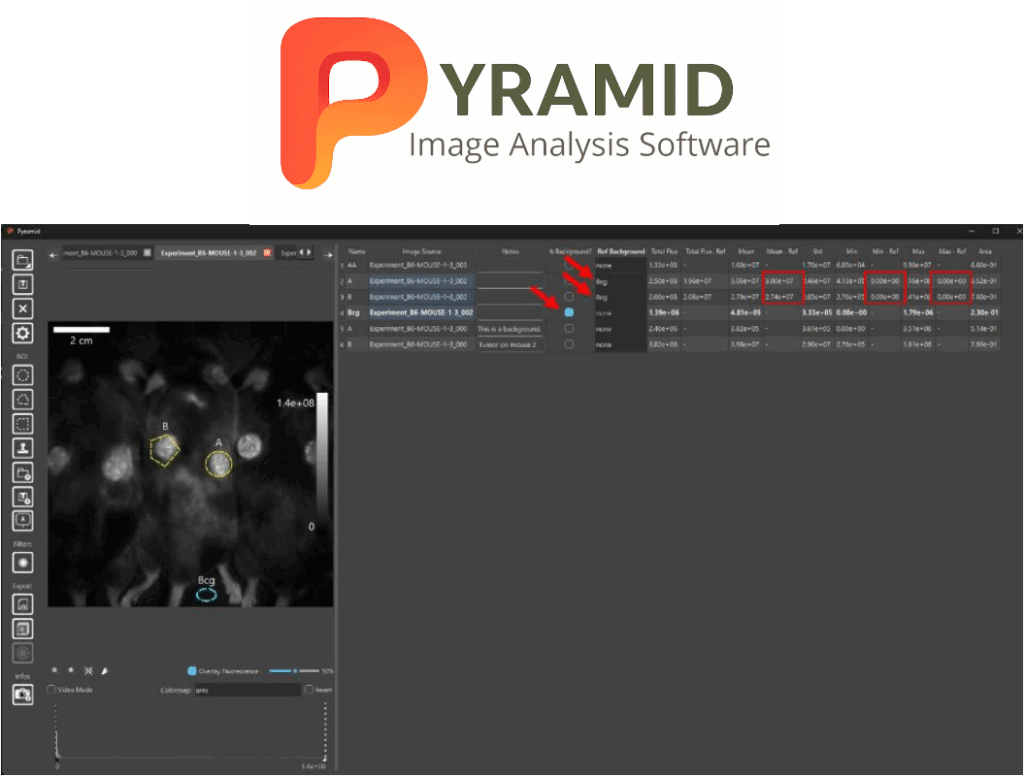1024x776 pixels.
Task: Open image infos with the camera icon
Action: (x=23, y=694)
